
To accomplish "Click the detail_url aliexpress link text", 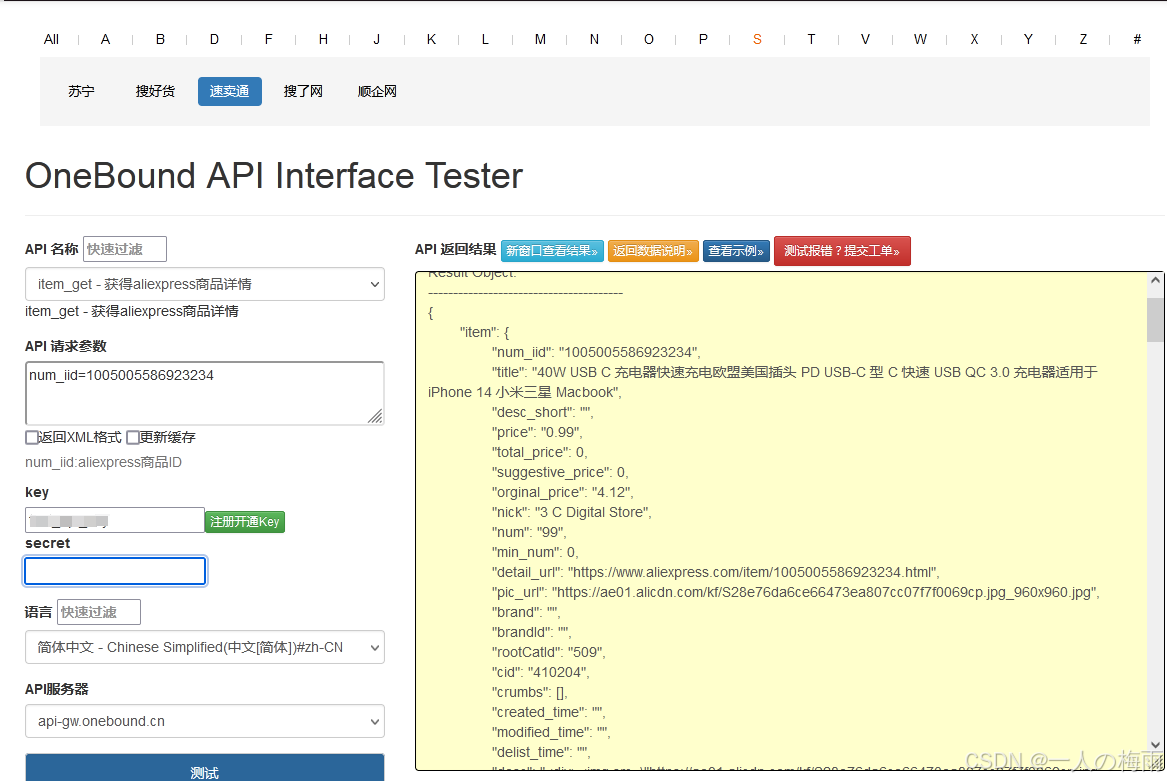I will point(750,573).
